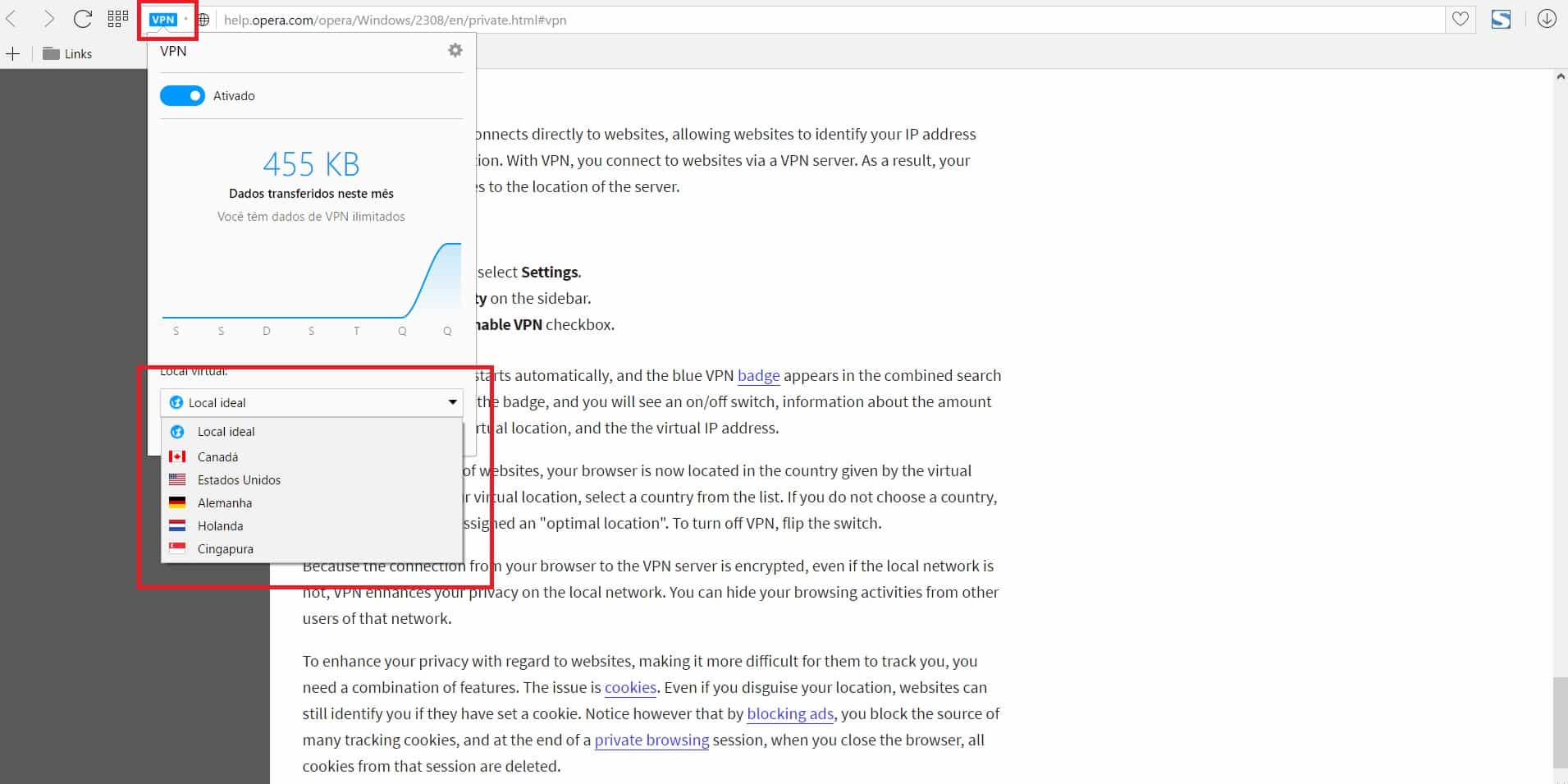Toggle the VPN Ativado switch

tap(182, 96)
